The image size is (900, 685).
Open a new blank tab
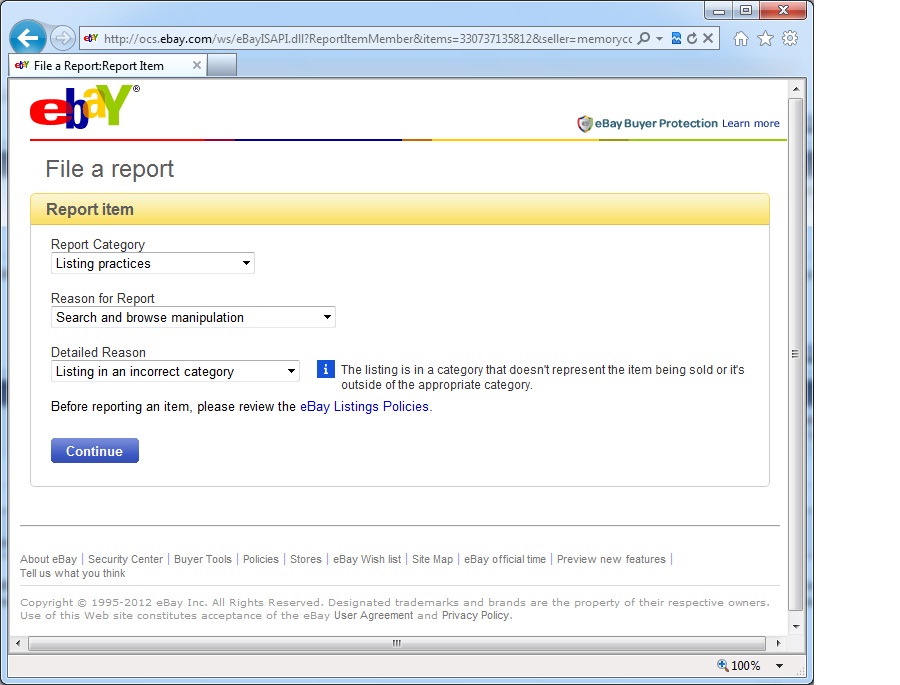(222, 65)
